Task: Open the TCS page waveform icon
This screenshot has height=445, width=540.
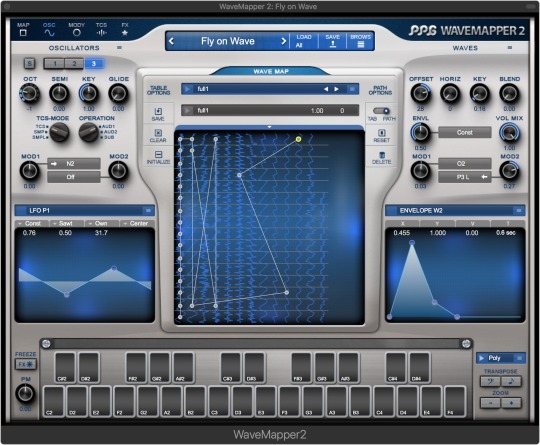Action: point(101,33)
